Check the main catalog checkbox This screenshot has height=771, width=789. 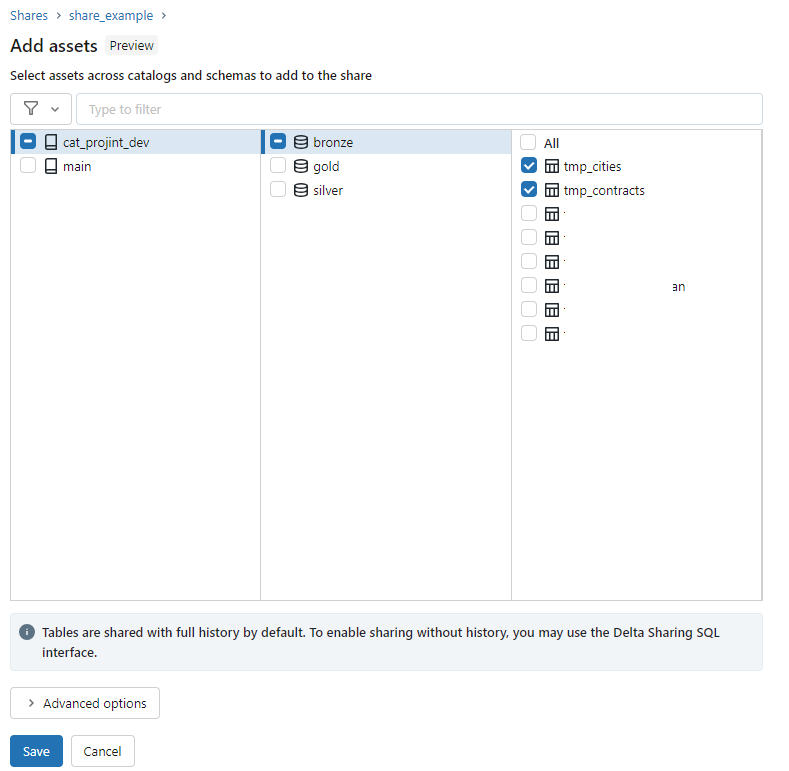[28, 166]
